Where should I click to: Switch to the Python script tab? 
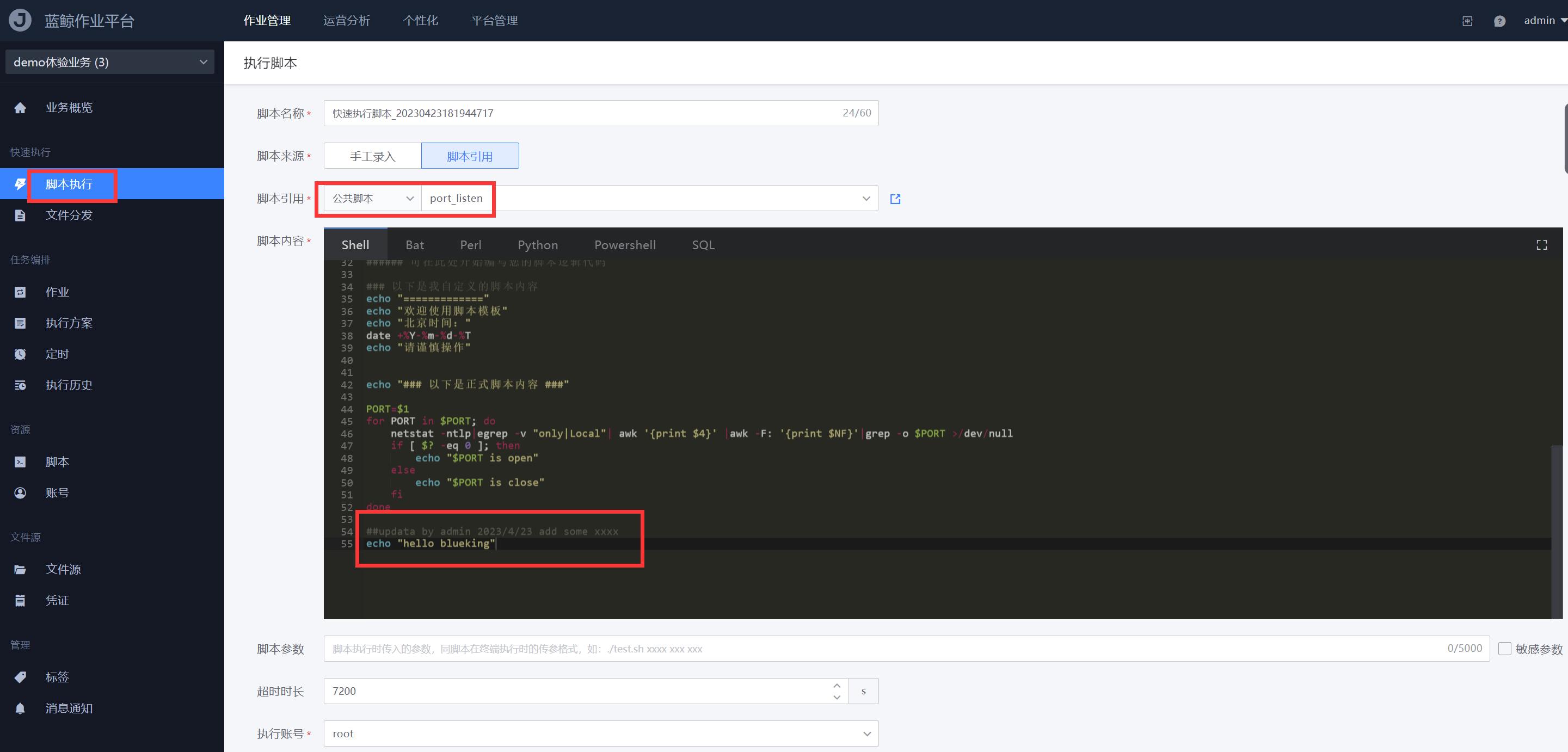(538, 244)
